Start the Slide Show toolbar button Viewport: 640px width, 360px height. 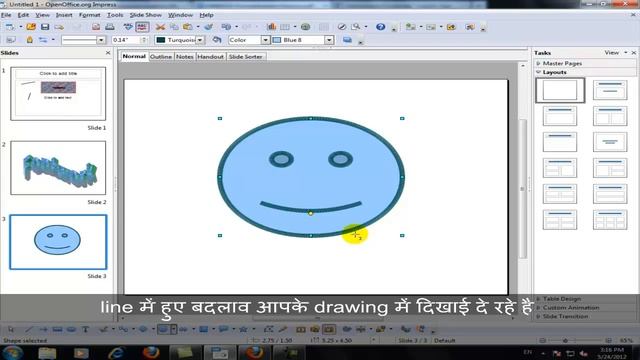click(x=470, y=27)
